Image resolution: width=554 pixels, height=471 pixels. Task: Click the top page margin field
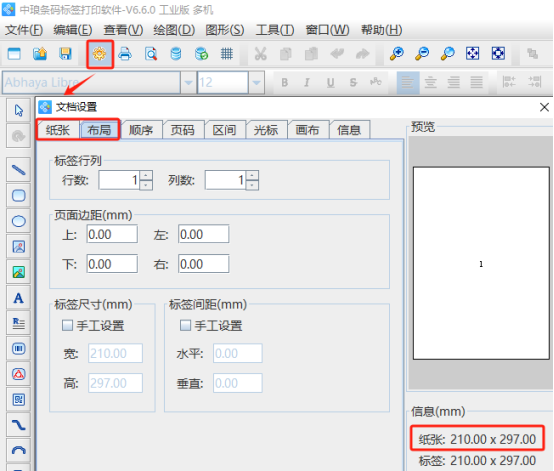click(112, 234)
